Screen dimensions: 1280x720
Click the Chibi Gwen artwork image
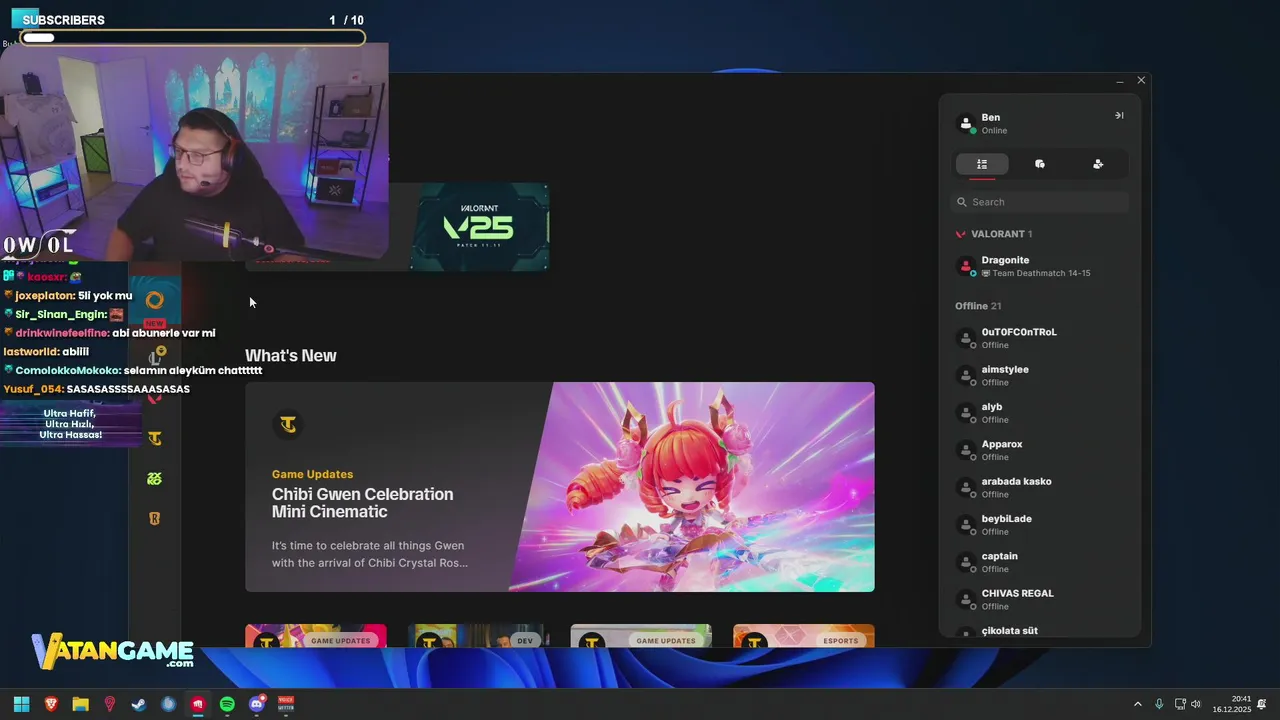pos(691,487)
